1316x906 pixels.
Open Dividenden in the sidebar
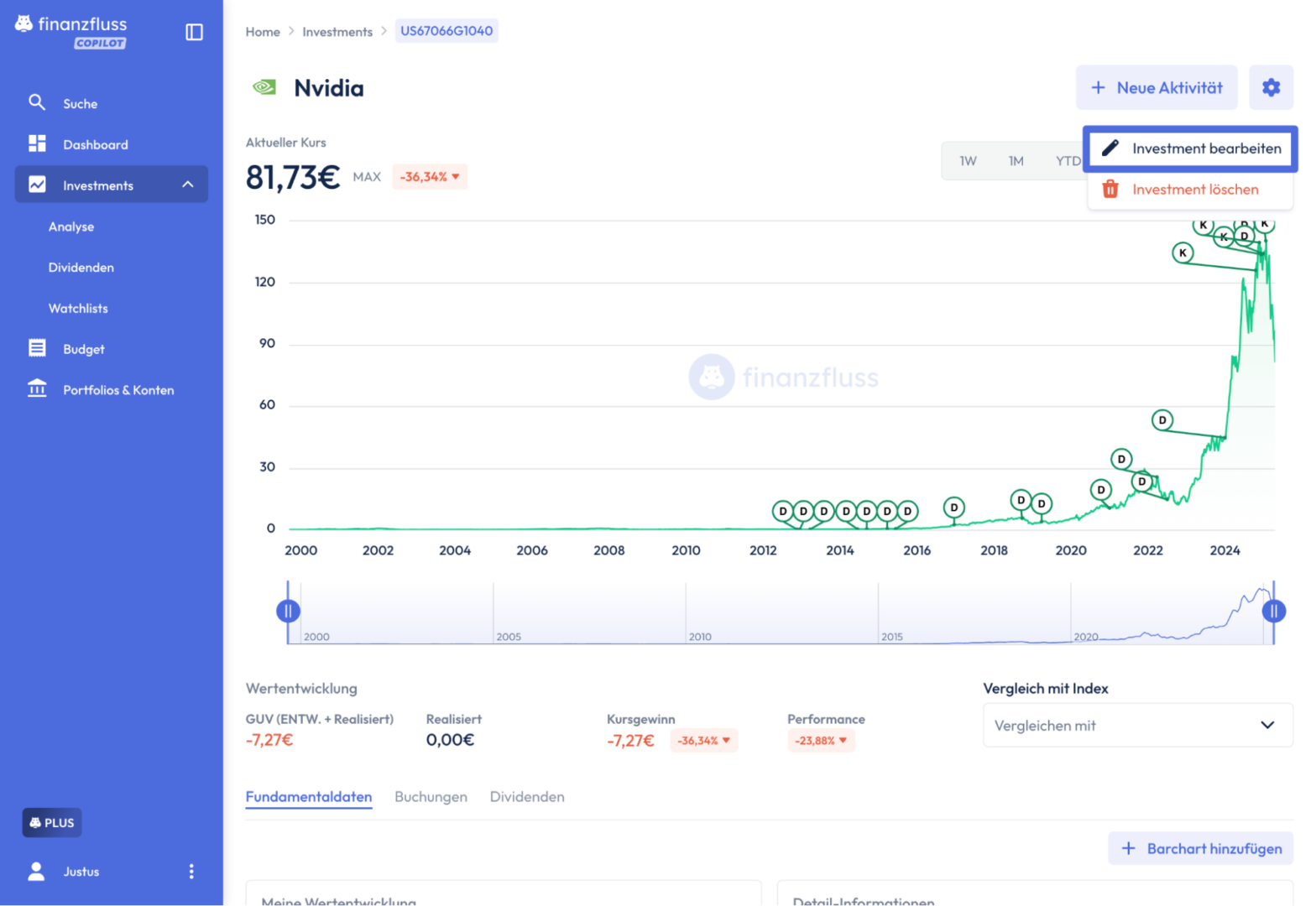click(x=81, y=267)
